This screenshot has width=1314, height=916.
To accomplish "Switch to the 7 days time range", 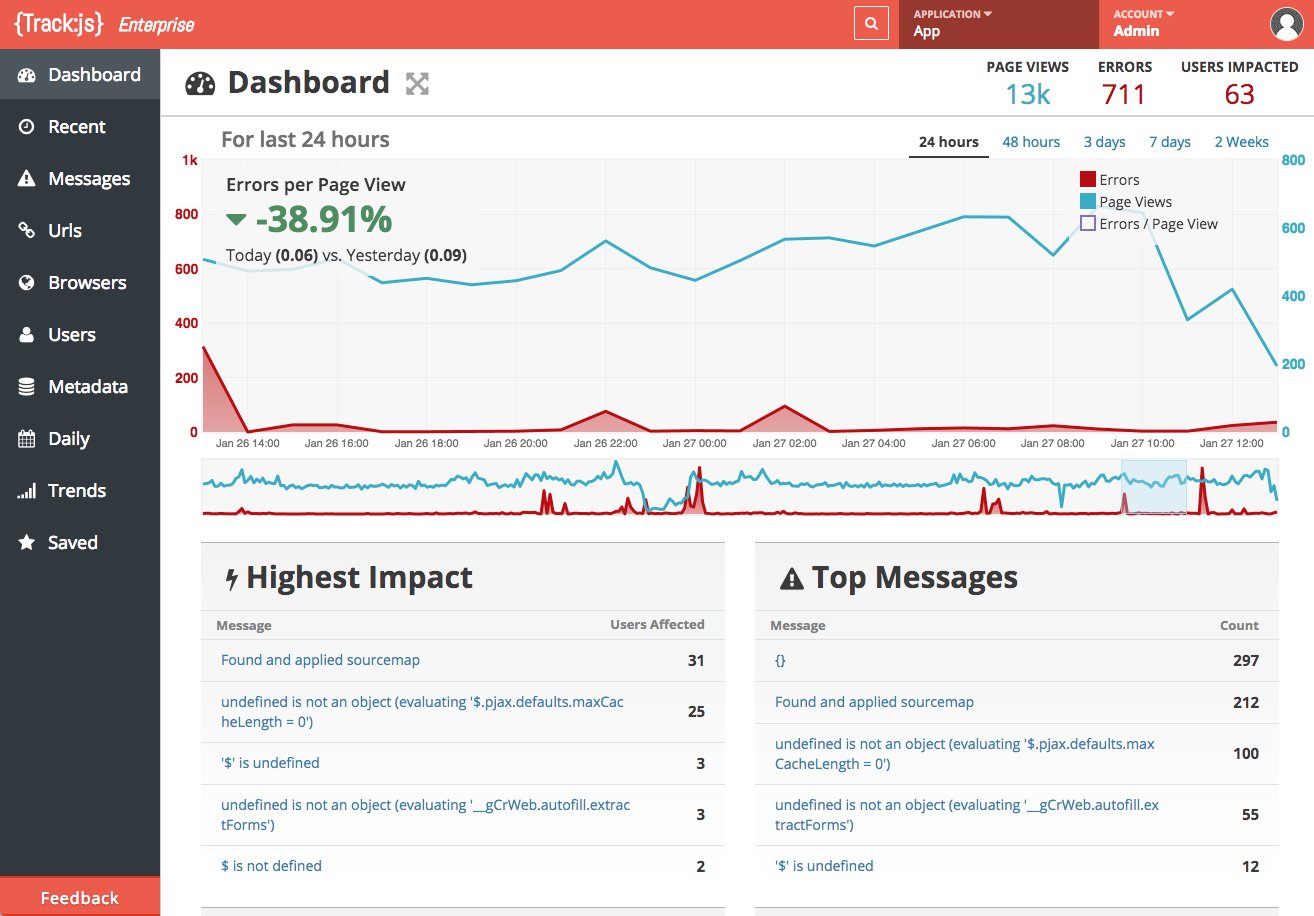I will coord(1170,142).
